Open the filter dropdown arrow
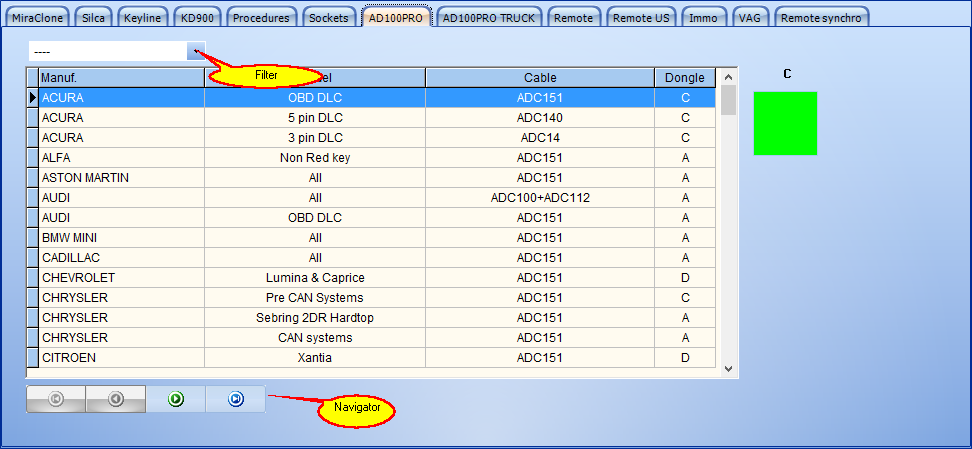 click(x=196, y=51)
